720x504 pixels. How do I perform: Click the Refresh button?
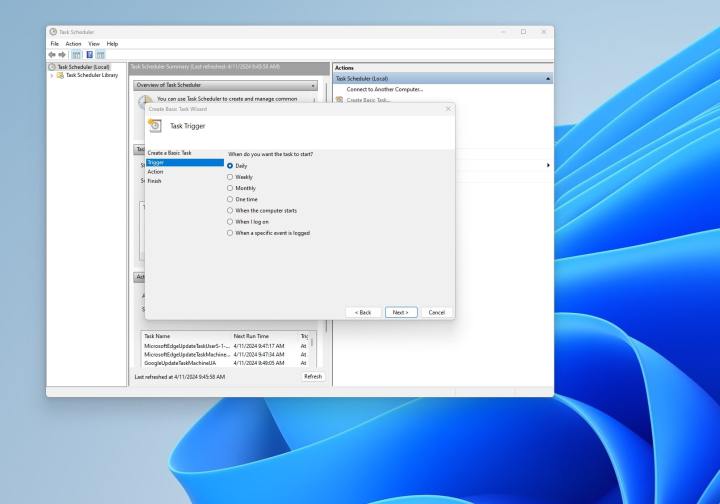pos(313,376)
